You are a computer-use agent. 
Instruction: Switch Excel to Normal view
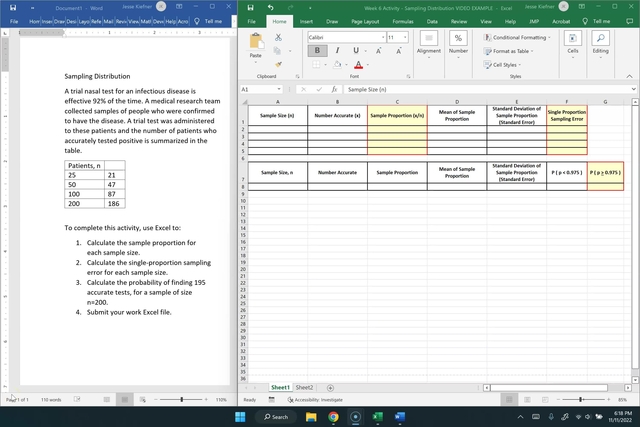tap(509, 400)
